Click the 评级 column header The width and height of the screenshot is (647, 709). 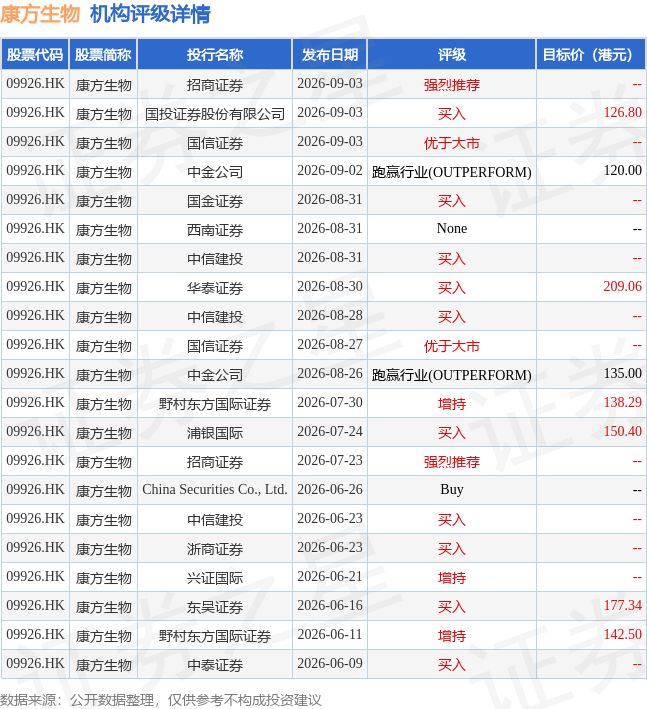(x=452, y=55)
